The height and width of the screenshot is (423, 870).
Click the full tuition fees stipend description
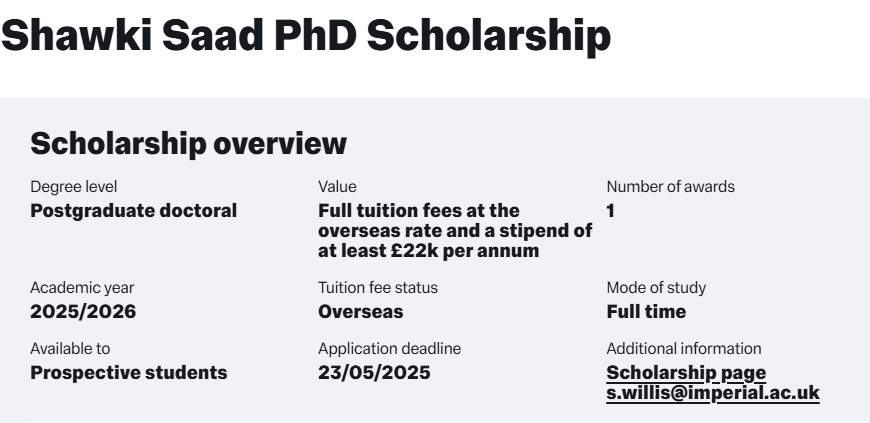[455, 231]
